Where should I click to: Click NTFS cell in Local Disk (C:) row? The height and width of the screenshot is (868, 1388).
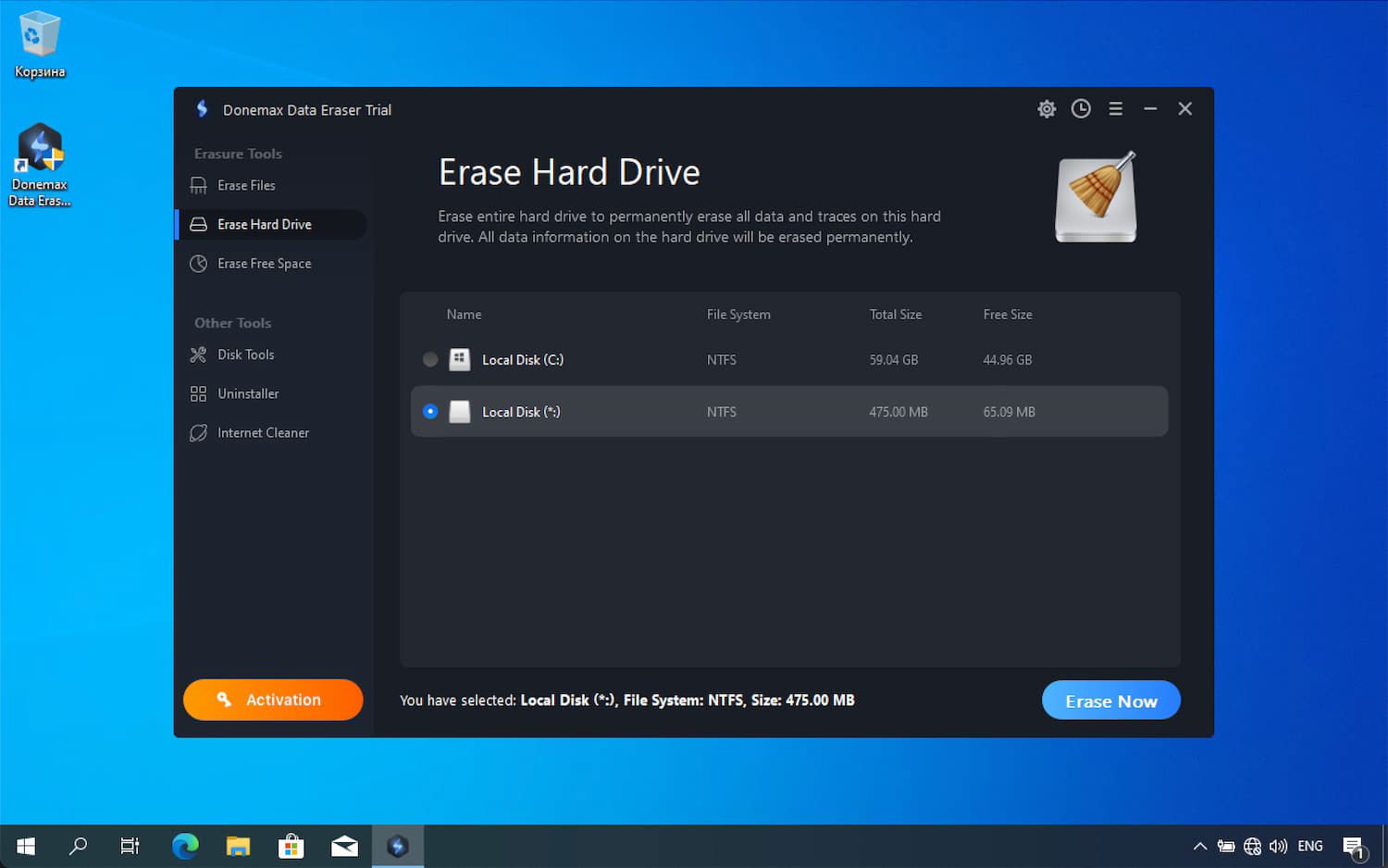[x=722, y=360]
